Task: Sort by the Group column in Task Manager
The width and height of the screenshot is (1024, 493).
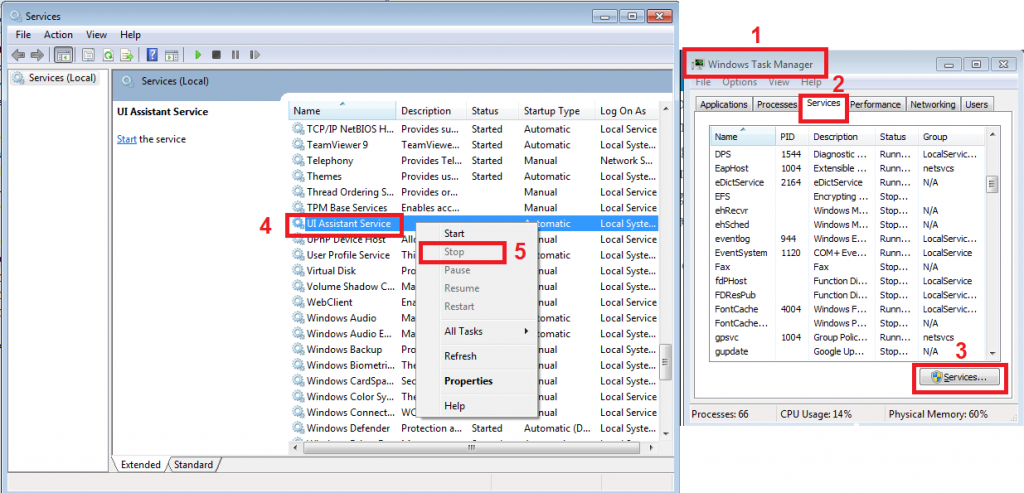Action: pos(952,137)
